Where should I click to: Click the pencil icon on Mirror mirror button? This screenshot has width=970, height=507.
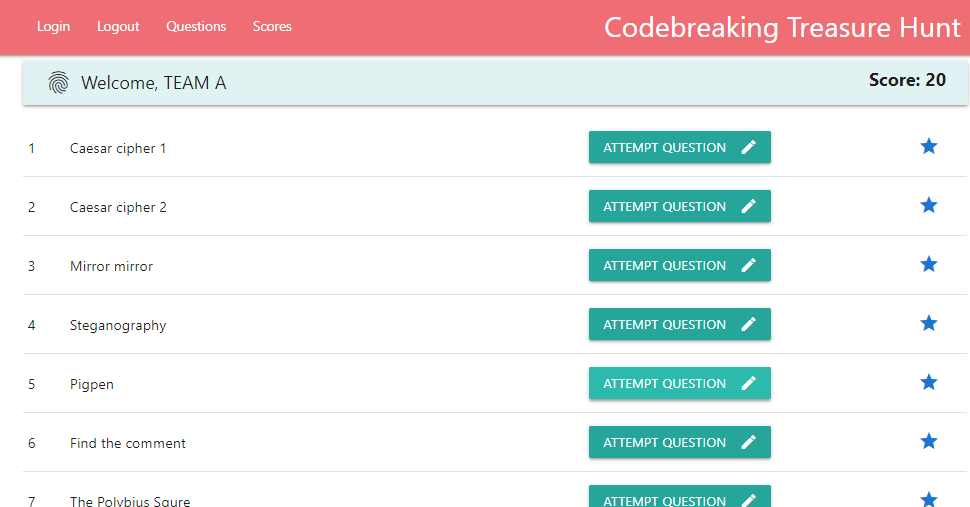(749, 265)
